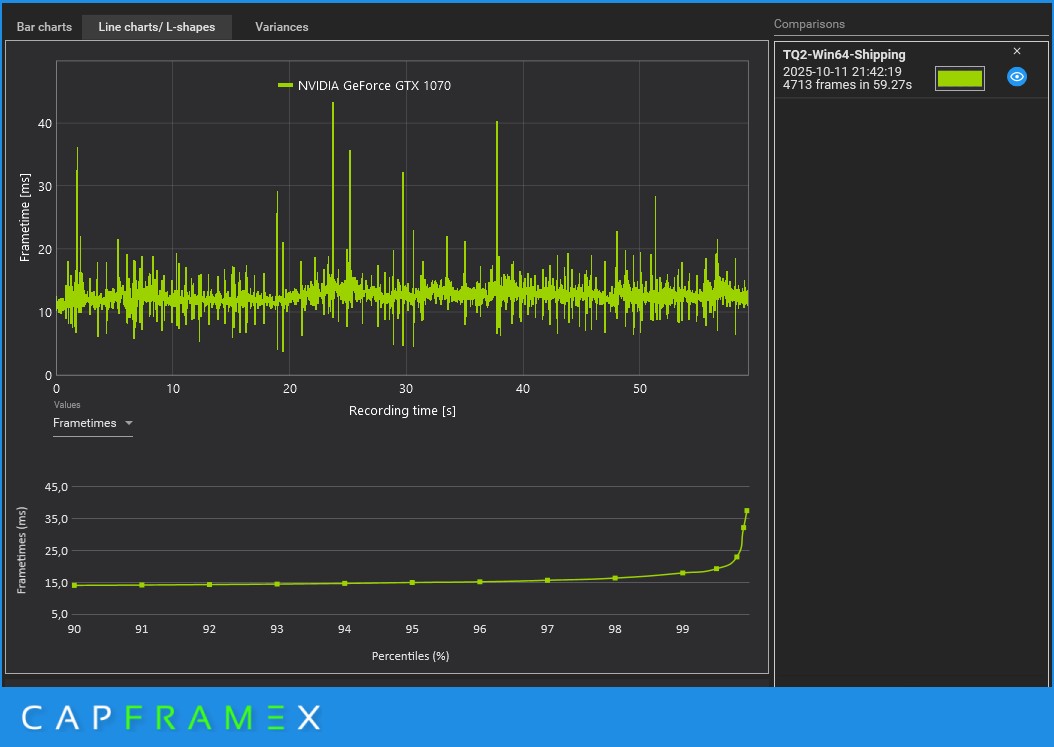Click the Recording time [s] axis label

tap(402, 410)
